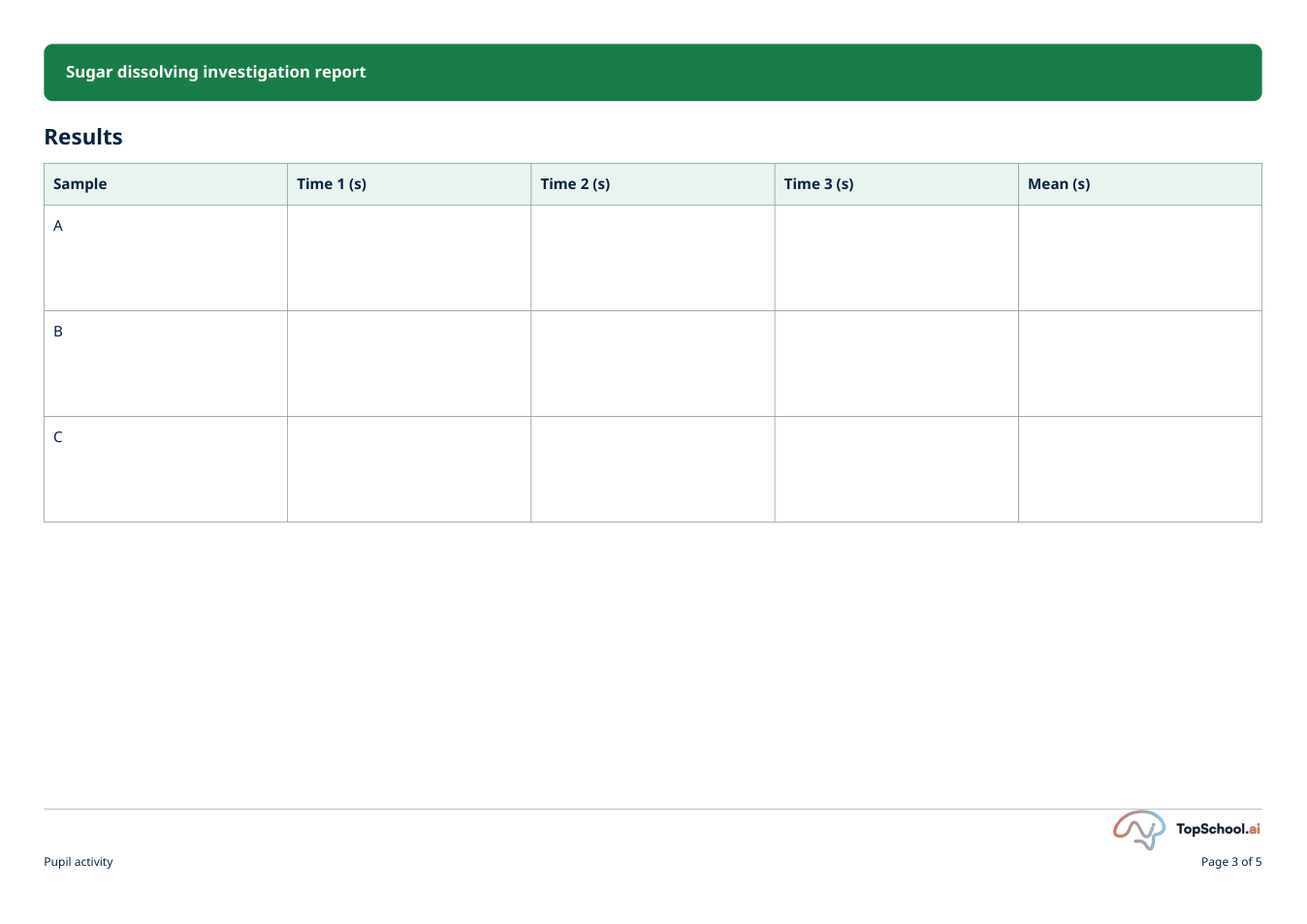Click the Time 2 cell for sample B
Screen dimensions: 1307x924
653,364
